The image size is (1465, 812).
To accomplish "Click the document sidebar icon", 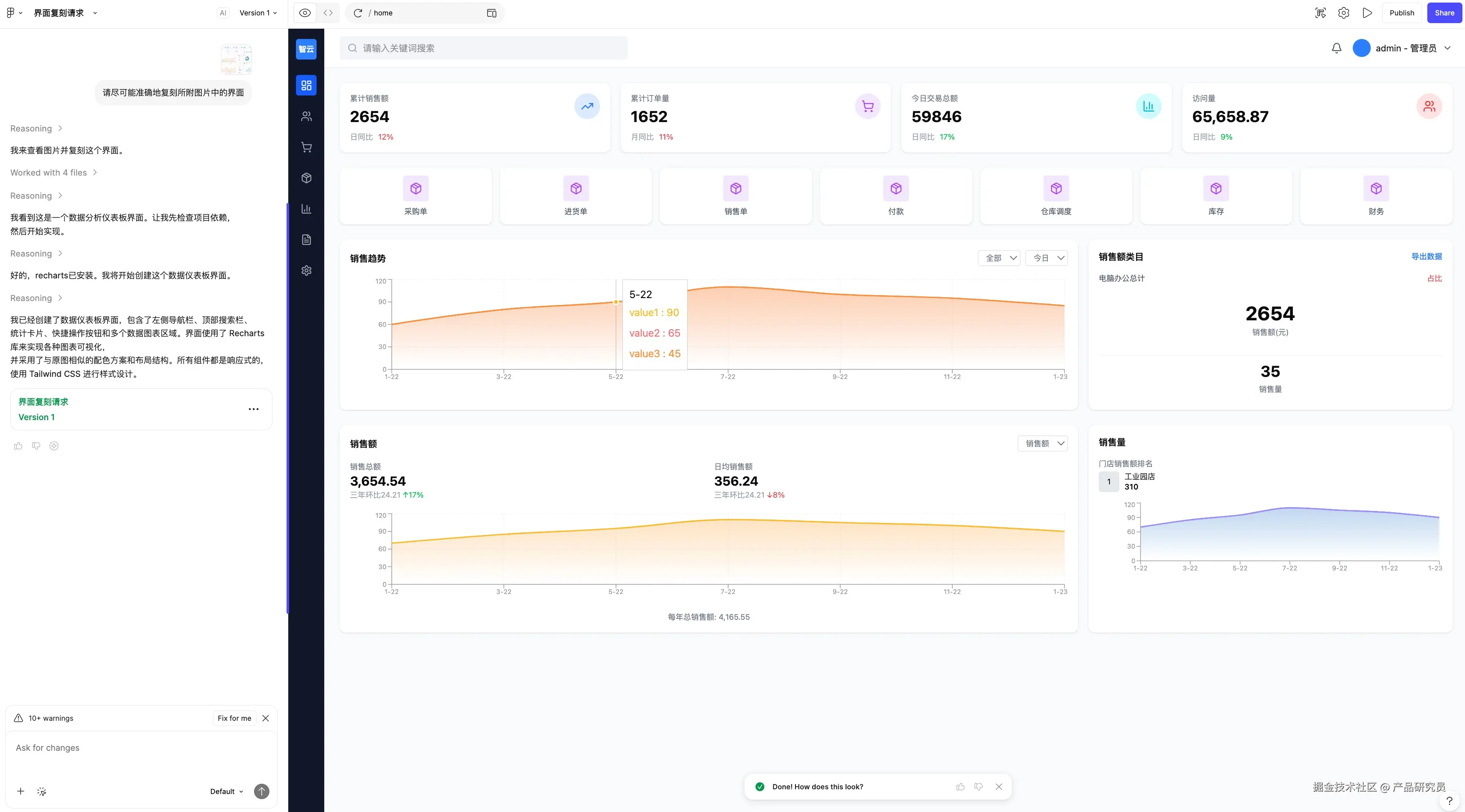I will 306,239.
